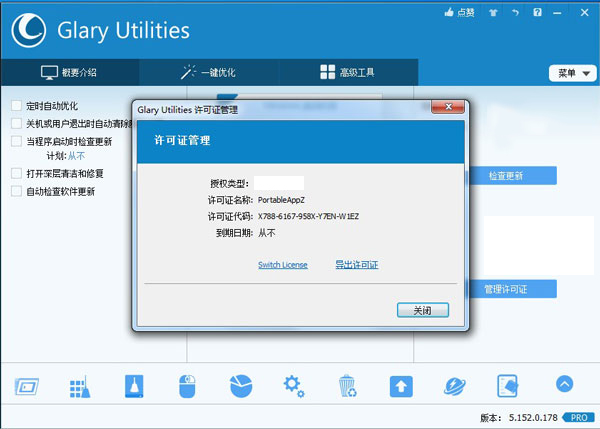
Task: Click the license code X788-6167-958X-Y7EN-W1EZ
Action: pos(308,216)
